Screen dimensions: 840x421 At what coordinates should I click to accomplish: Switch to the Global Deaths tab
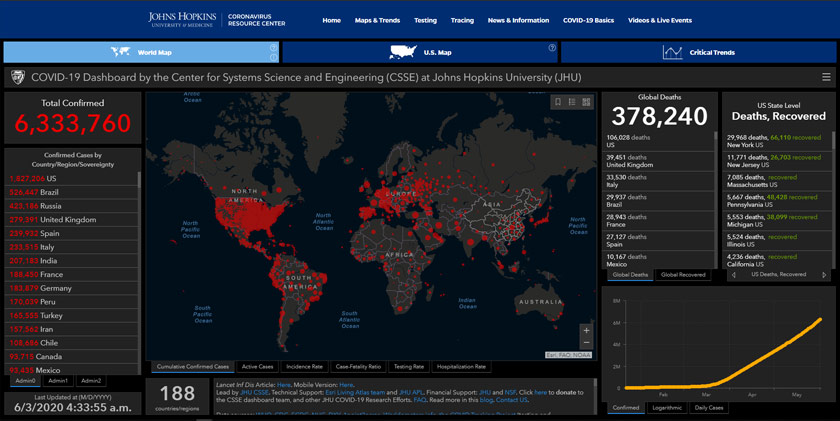point(630,275)
